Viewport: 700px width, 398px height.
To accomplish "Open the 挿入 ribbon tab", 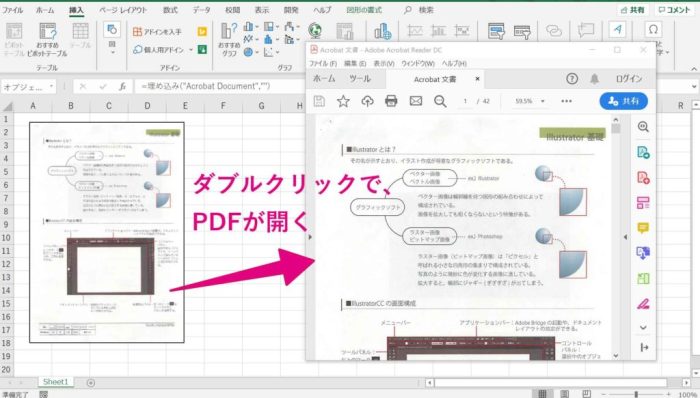I will (x=76, y=10).
